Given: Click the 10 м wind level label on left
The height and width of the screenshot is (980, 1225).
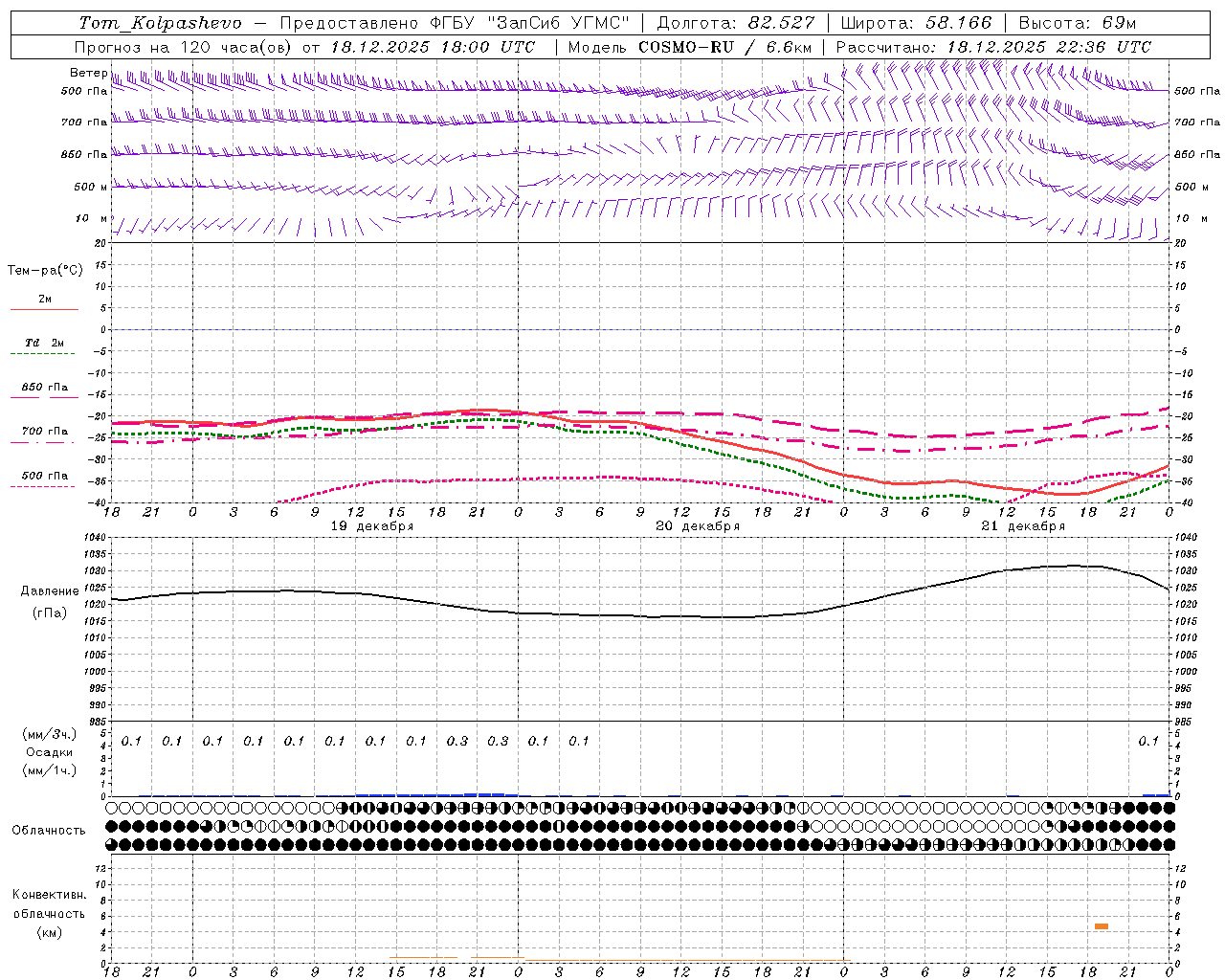Looking at the screenshot, I should [92, 218].
